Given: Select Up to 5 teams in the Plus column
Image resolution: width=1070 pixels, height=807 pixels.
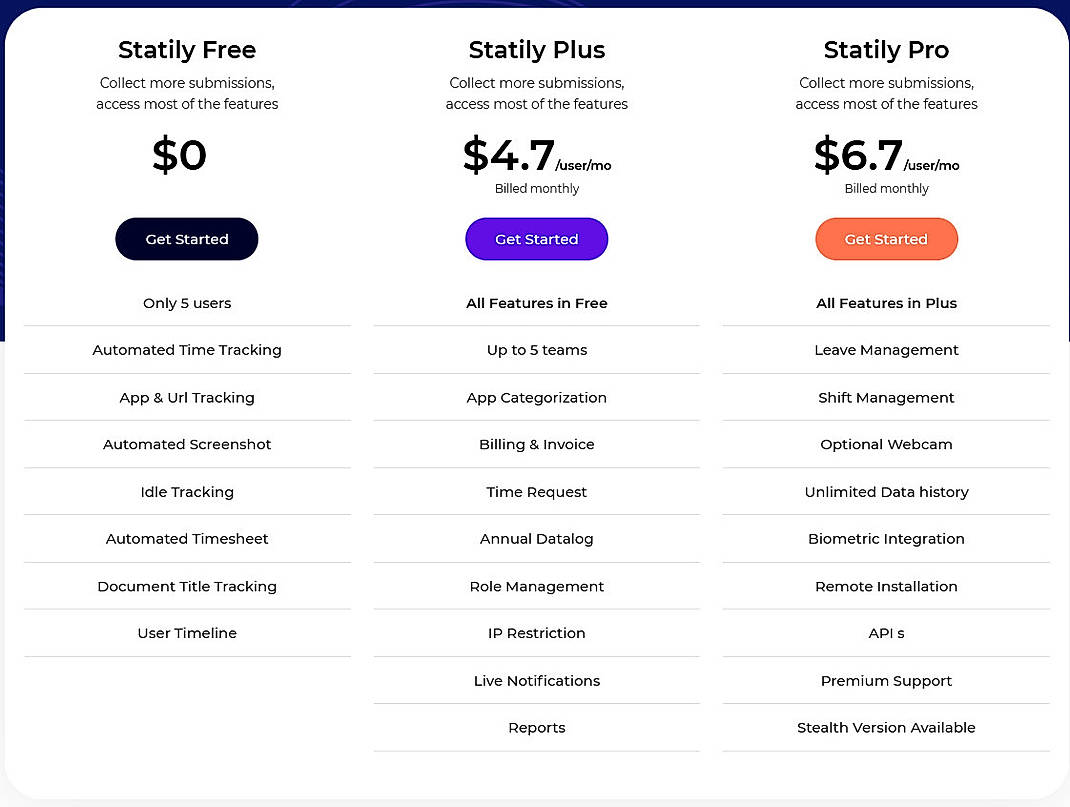Looking at the screenshot, I should pyautogui.click(x=536, y=350).
